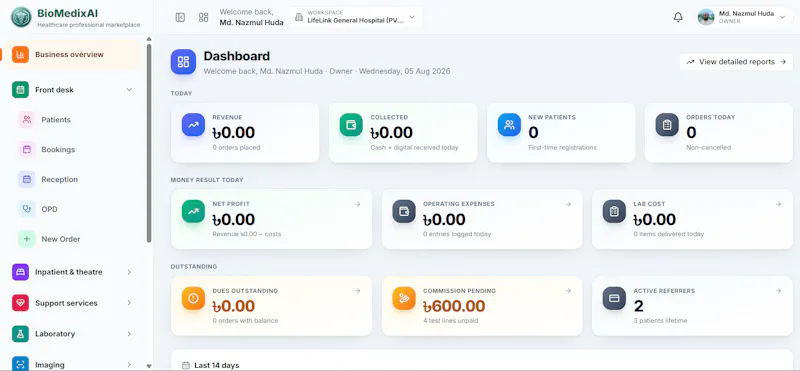800x371 pixels.
Task: Collapse the Front desk section chevron
Action: point(129,90)
